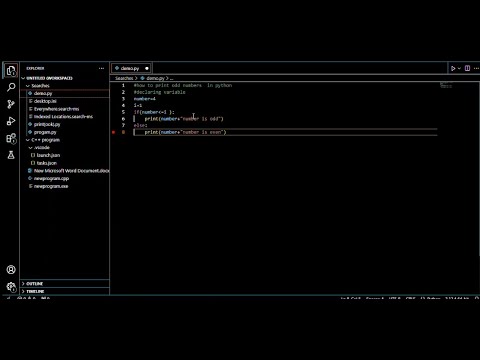Click the 'else:' line

pyautogui.click(x=140, y=126)
